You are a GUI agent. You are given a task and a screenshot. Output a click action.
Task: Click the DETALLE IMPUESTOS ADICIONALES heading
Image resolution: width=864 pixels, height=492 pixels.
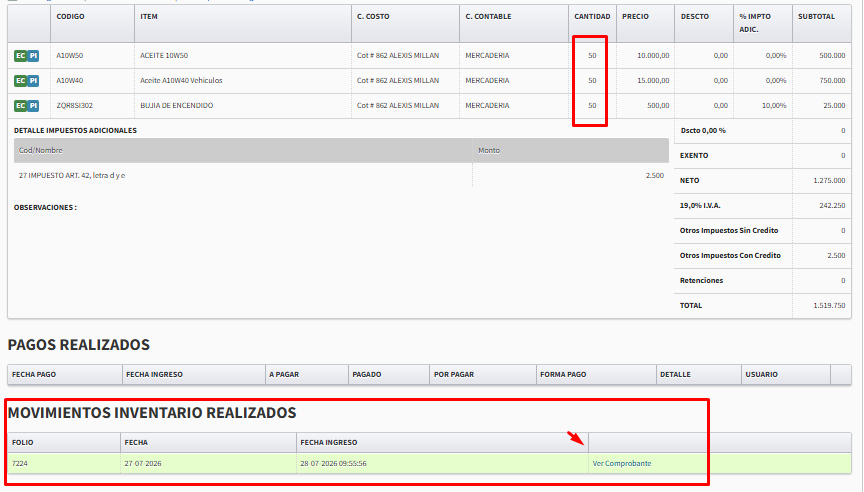tap(75, 131)
